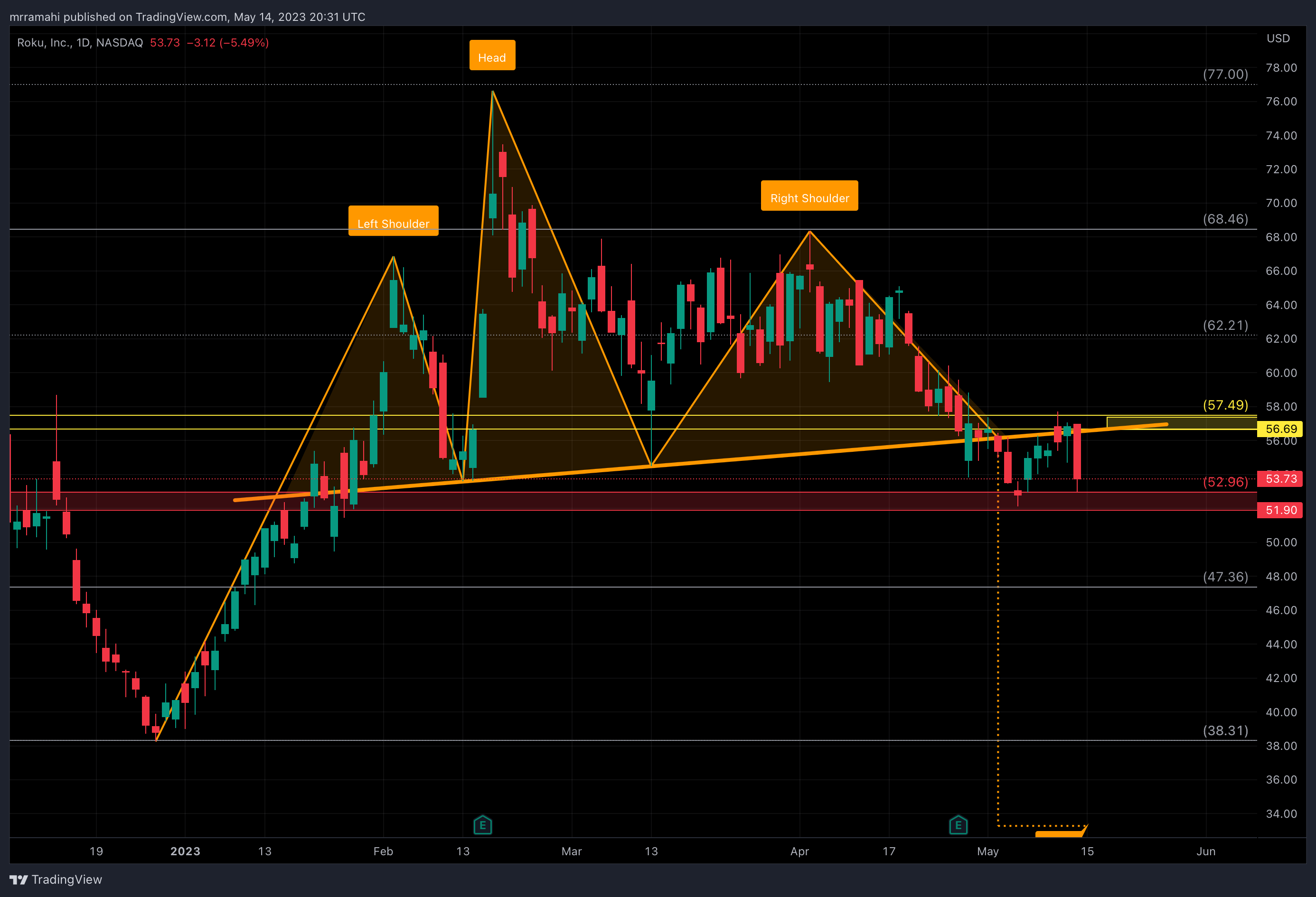Image resolution: width=1316 pixels, height=897 pixels.
Task: Click the earnings E icon near February 13
Action: pos(482,825)
